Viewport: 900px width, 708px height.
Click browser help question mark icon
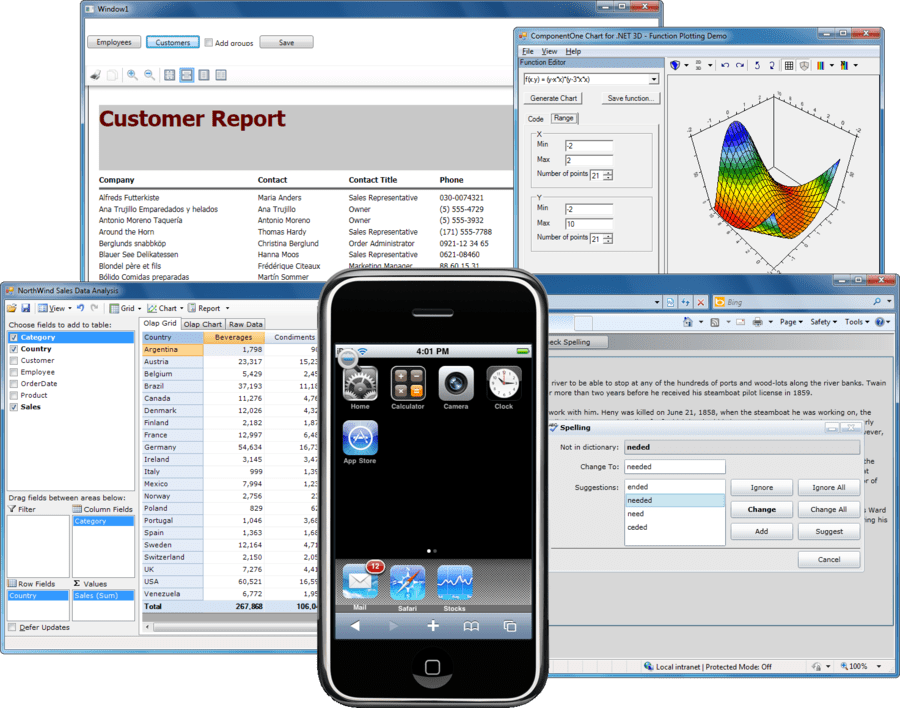(879, 322)
